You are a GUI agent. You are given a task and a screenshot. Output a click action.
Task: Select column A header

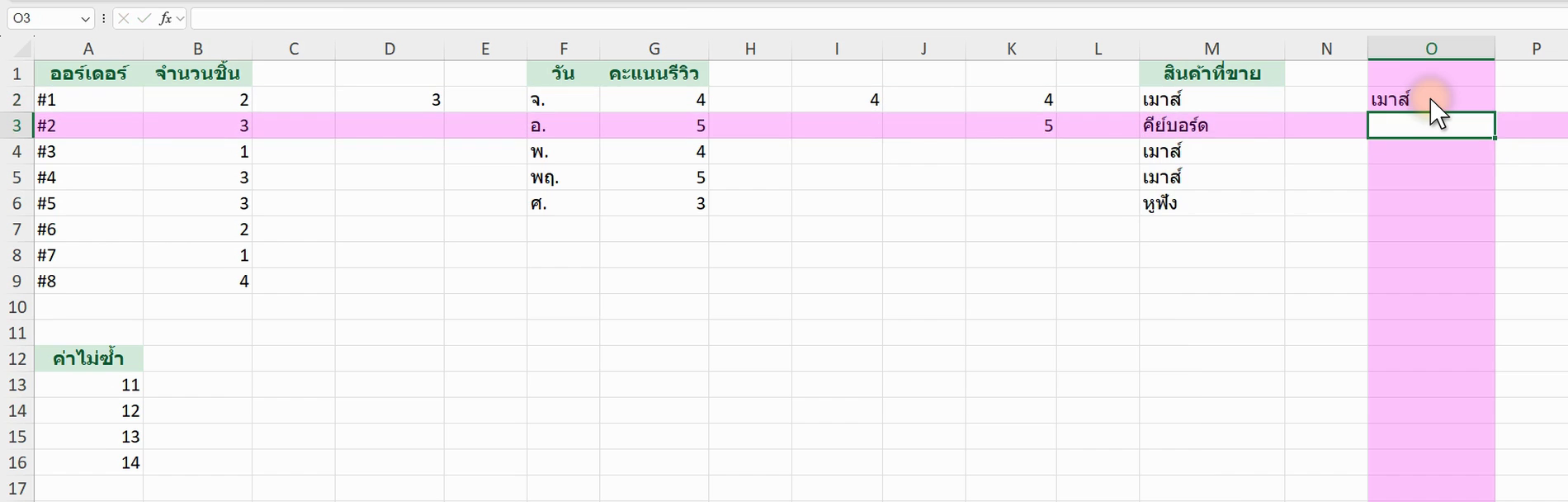coord(88,49)
